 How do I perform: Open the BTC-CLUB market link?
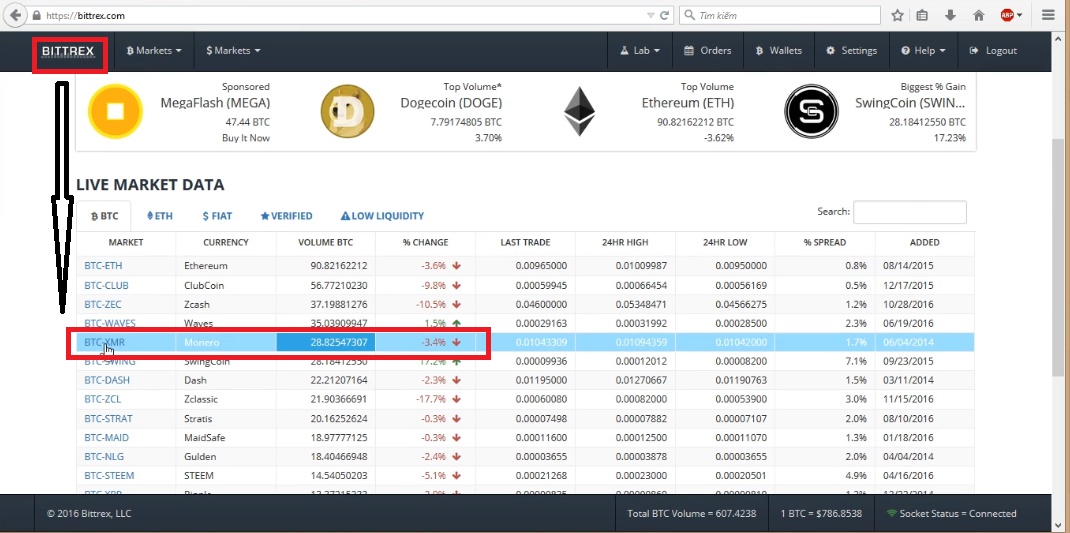tap(106, 285)
